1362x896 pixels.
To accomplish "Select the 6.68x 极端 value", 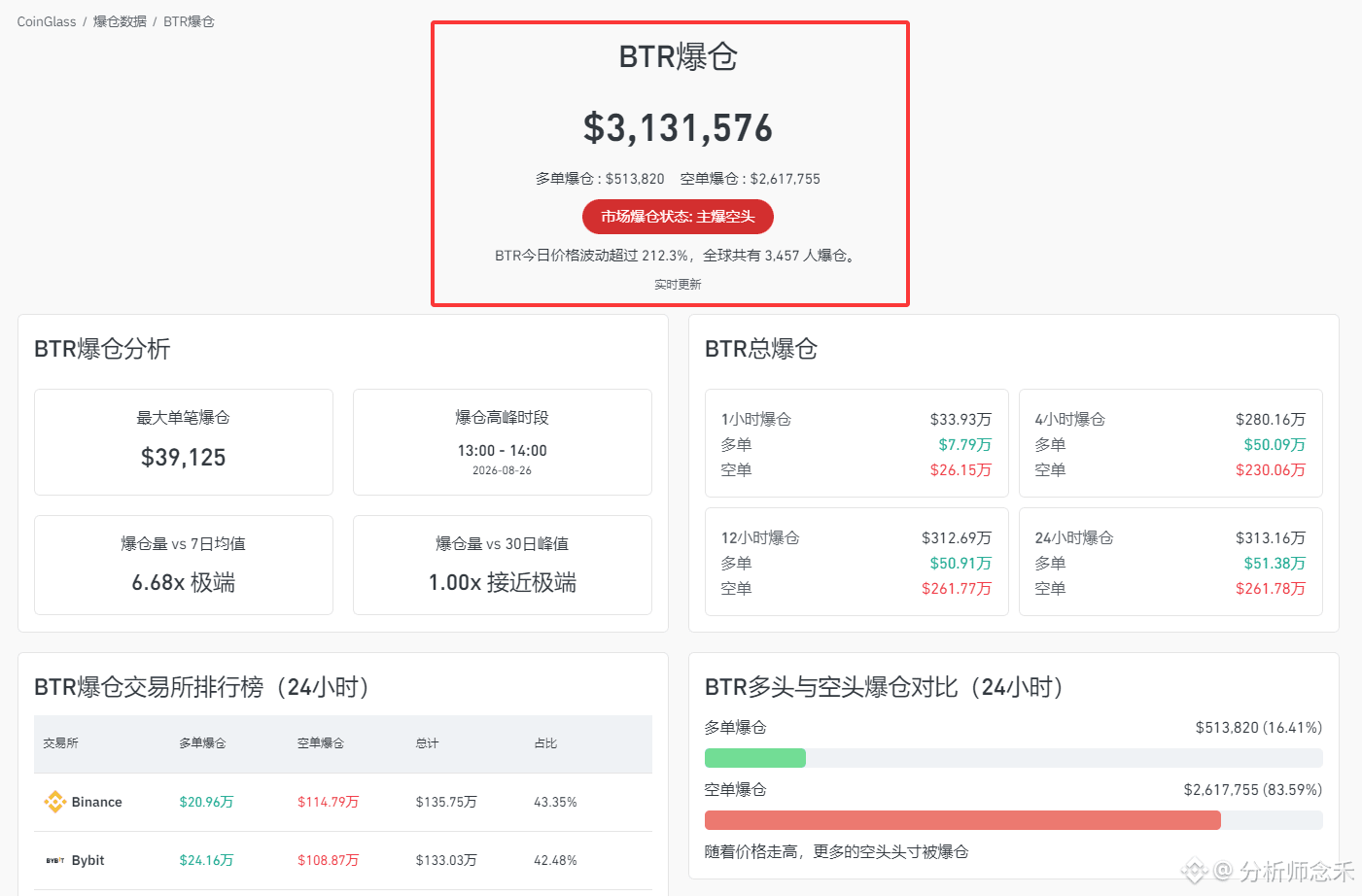I will pos(184,583).
